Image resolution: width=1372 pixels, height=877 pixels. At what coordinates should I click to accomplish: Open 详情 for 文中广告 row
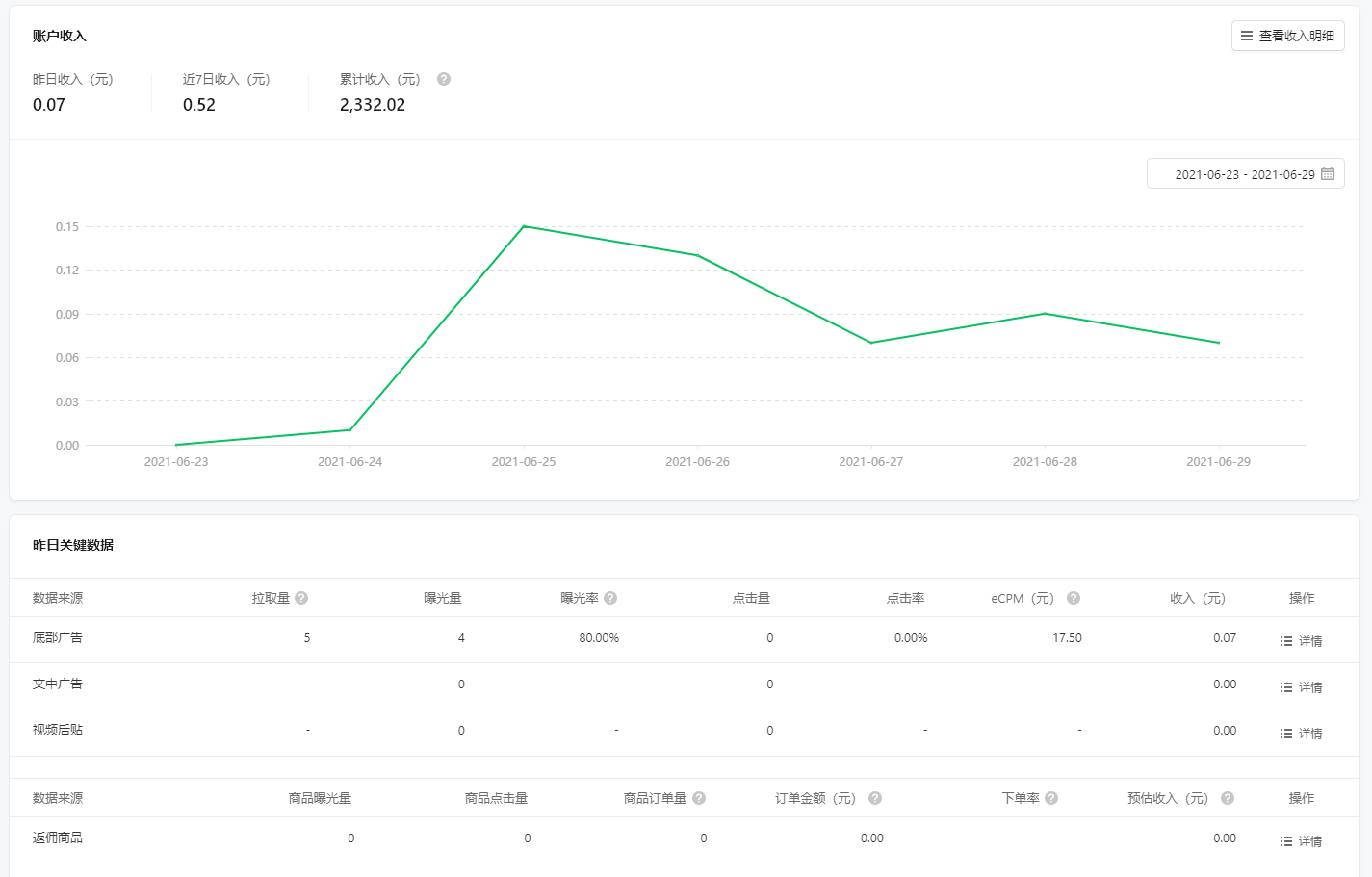pyautogui.click(x=1301, y=687)
